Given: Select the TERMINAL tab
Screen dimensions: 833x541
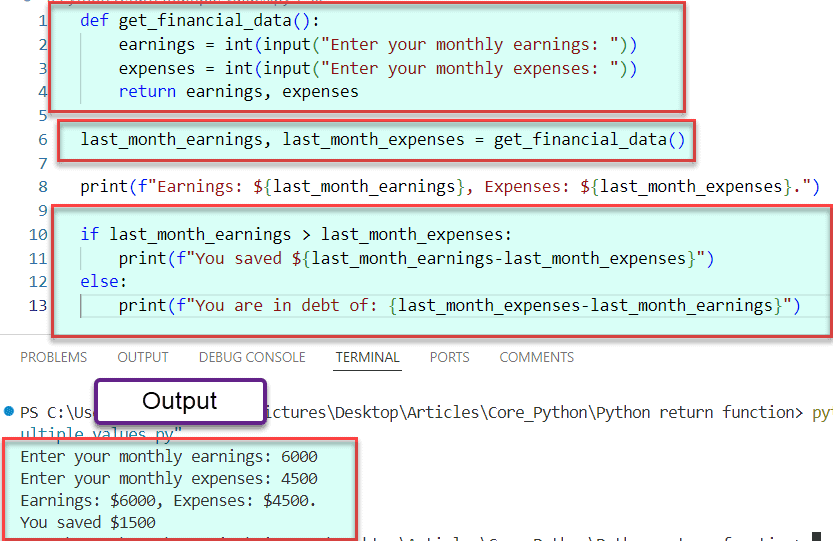Looking at the screenshot, I should tap(367, 357).
